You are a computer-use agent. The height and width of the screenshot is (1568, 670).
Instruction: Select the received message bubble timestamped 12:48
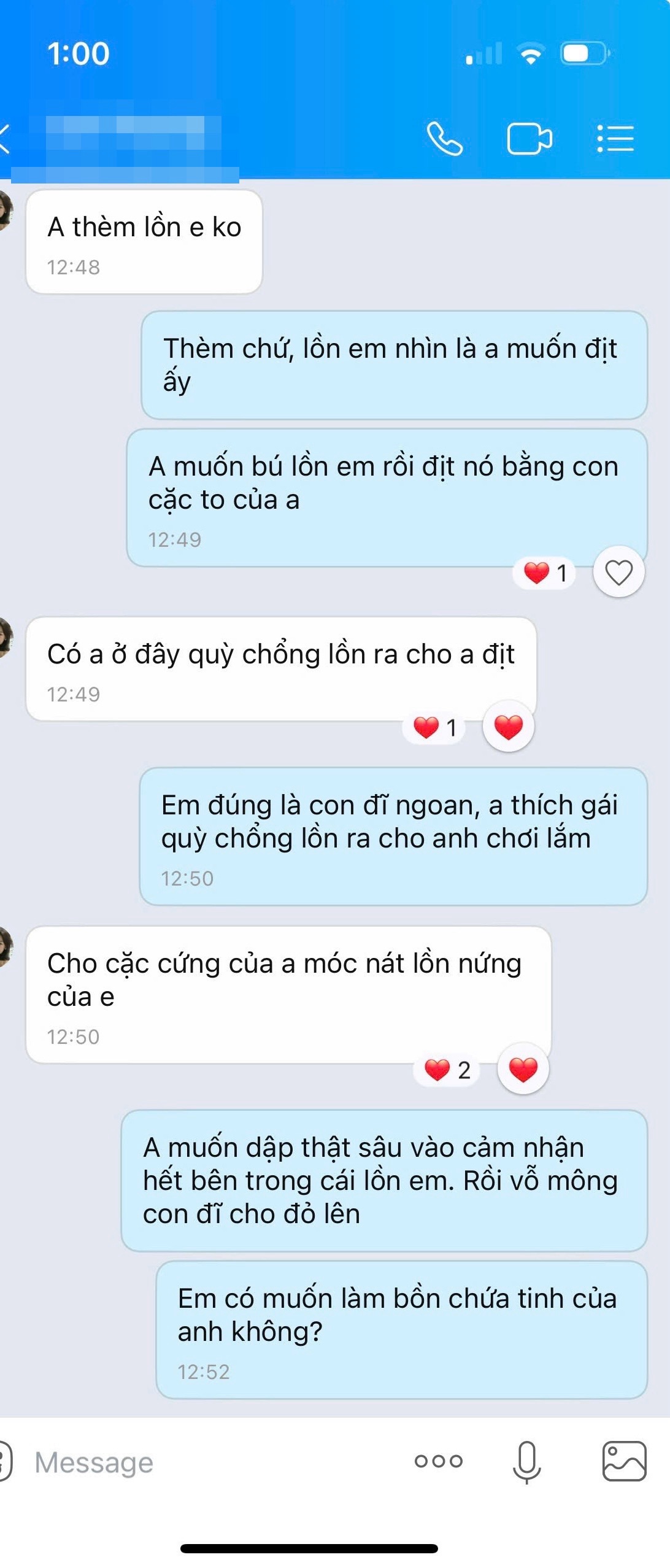click(144, 242)
